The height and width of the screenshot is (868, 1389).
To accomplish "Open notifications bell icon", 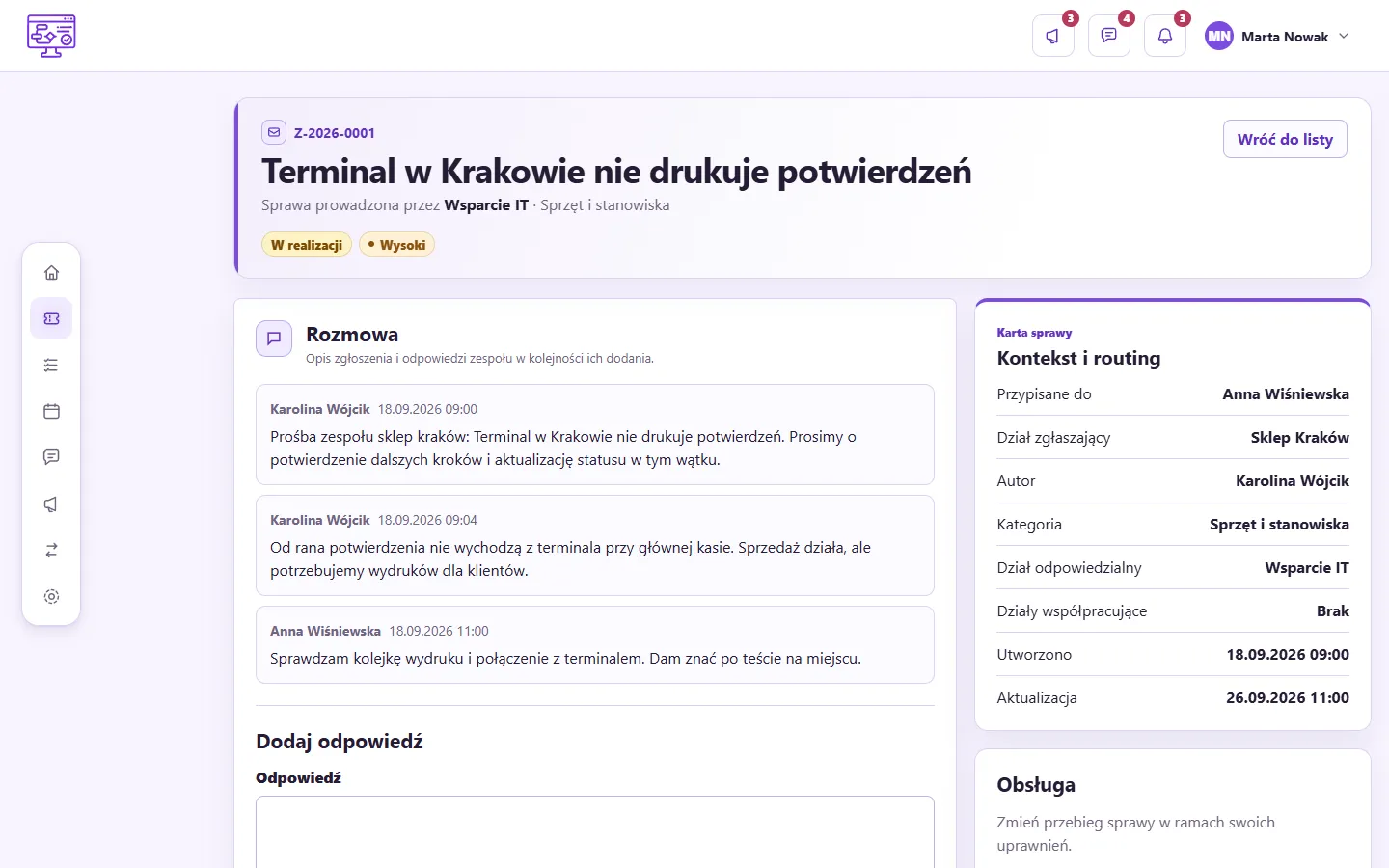I will 1165,36.
